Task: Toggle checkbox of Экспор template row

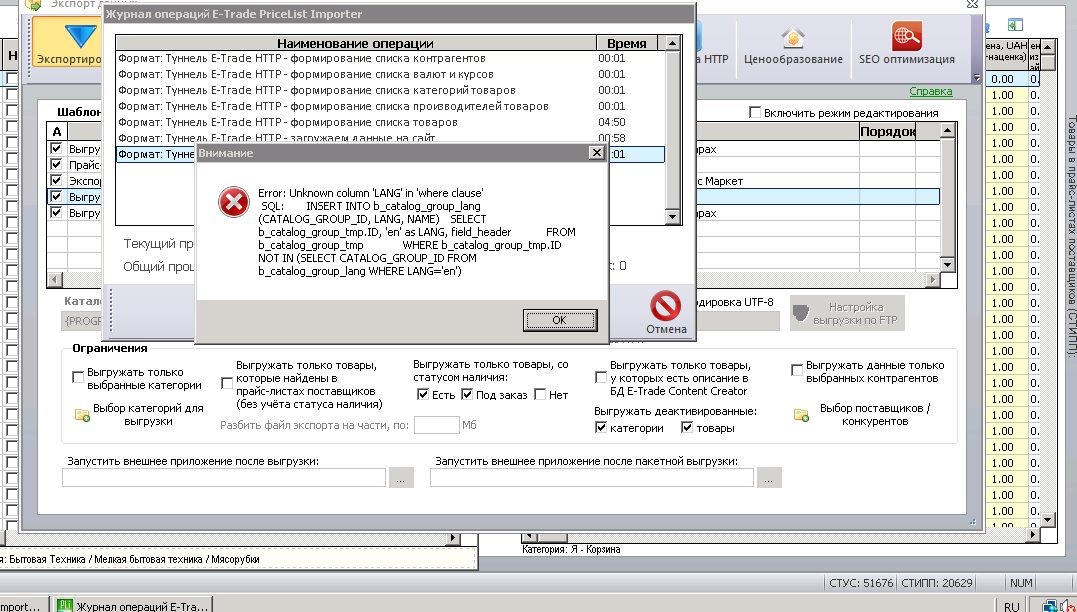Action: click(x=56, y=181)
